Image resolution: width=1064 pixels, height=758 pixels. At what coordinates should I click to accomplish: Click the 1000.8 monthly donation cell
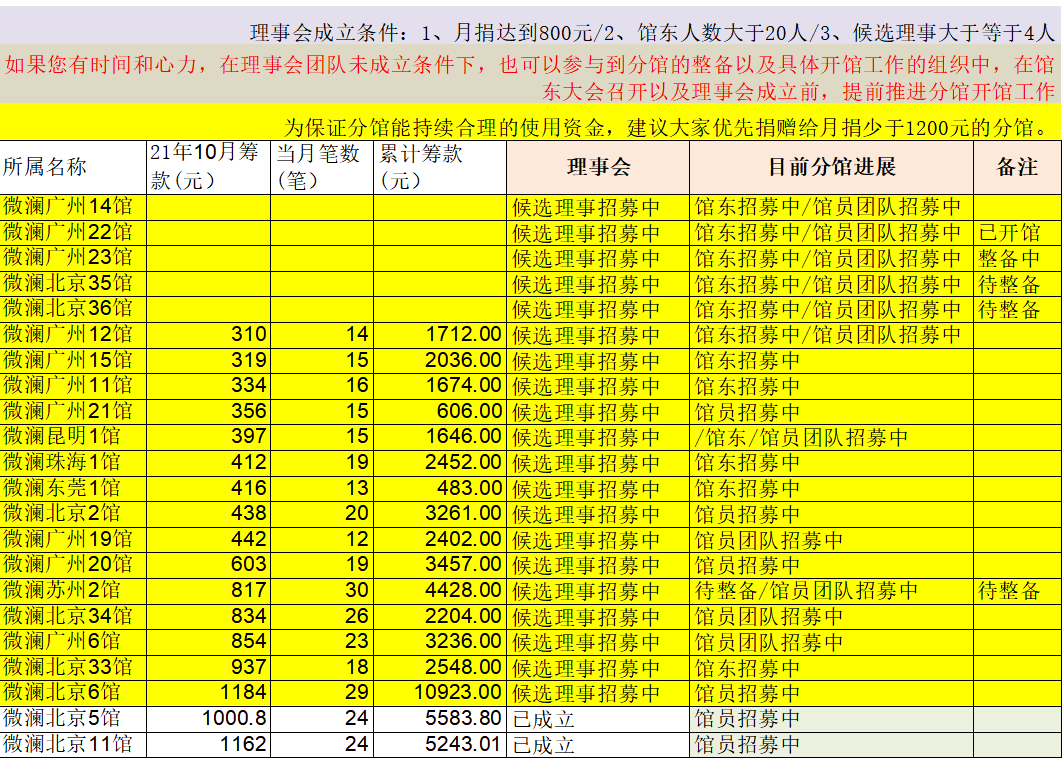(208, 718)
